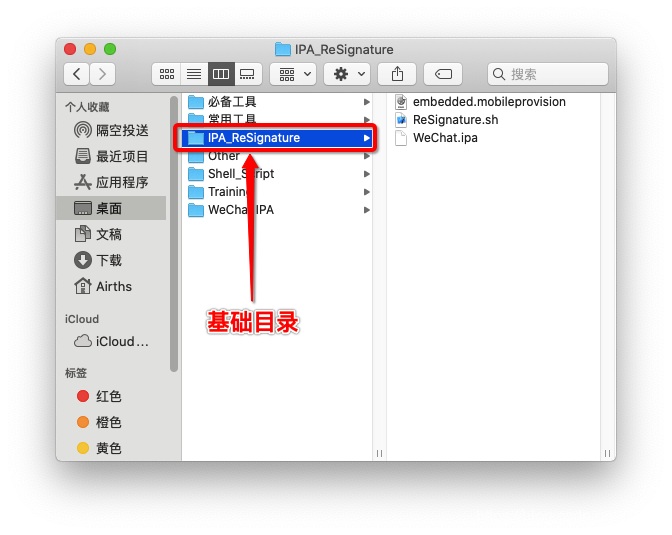Open 文稿 in sidebar
672x535 pixels.
[112, 234]
